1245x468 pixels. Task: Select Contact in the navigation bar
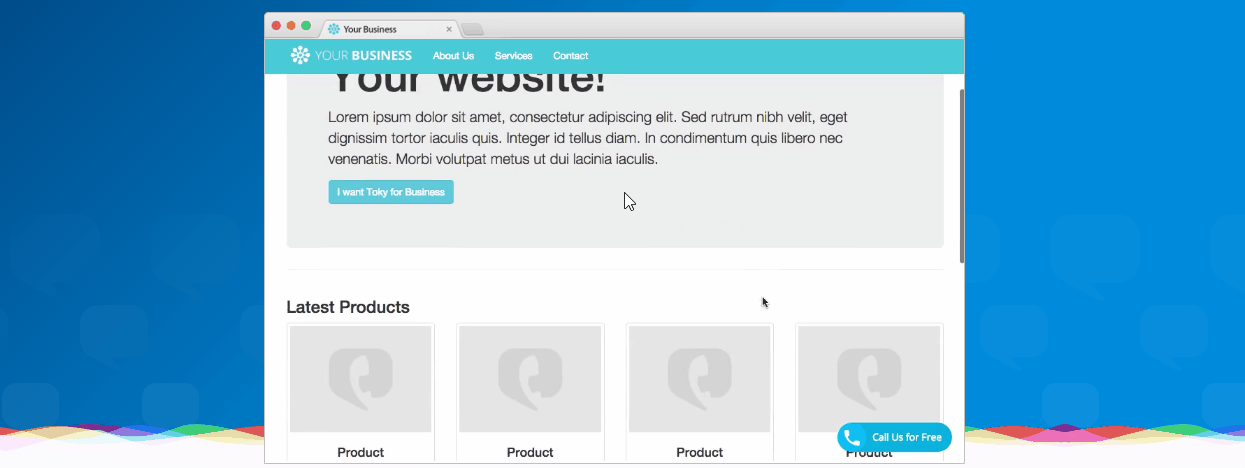click(x=570, y=56)
